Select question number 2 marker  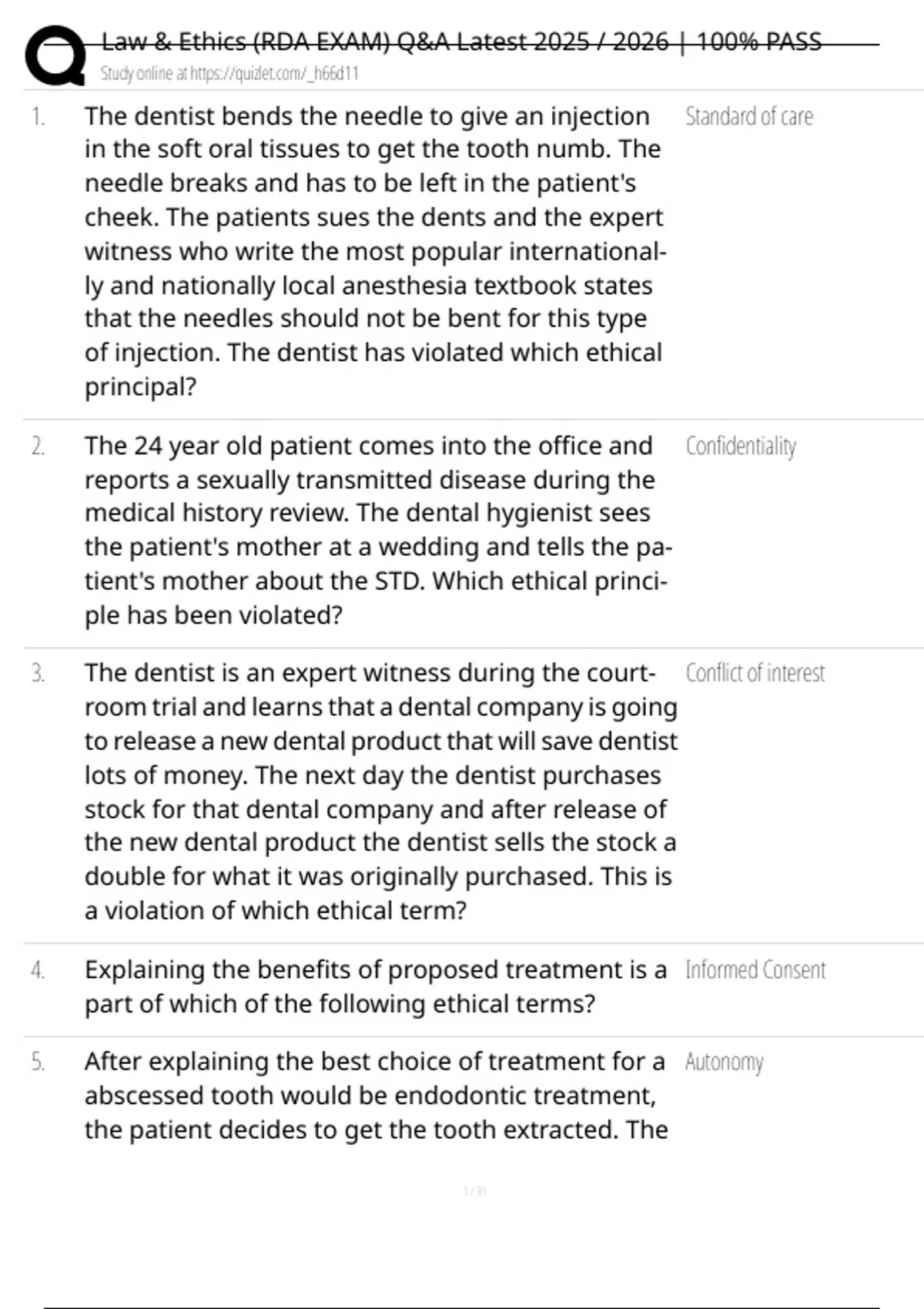[x=38, y=447]
